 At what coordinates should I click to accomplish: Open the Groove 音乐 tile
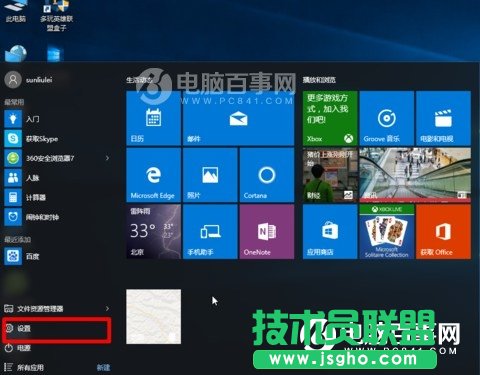pyautogui.click(x=387, y=118)
